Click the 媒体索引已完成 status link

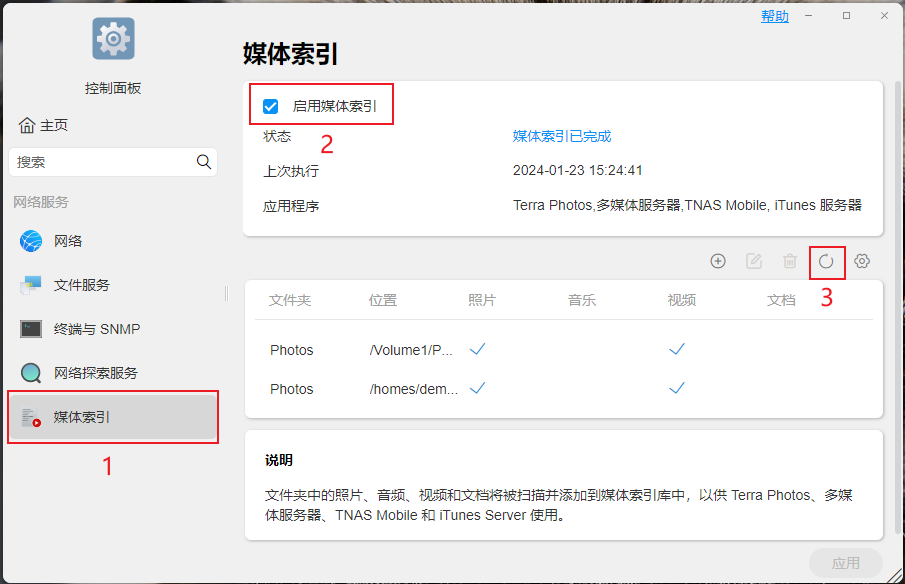click(562, 136)
